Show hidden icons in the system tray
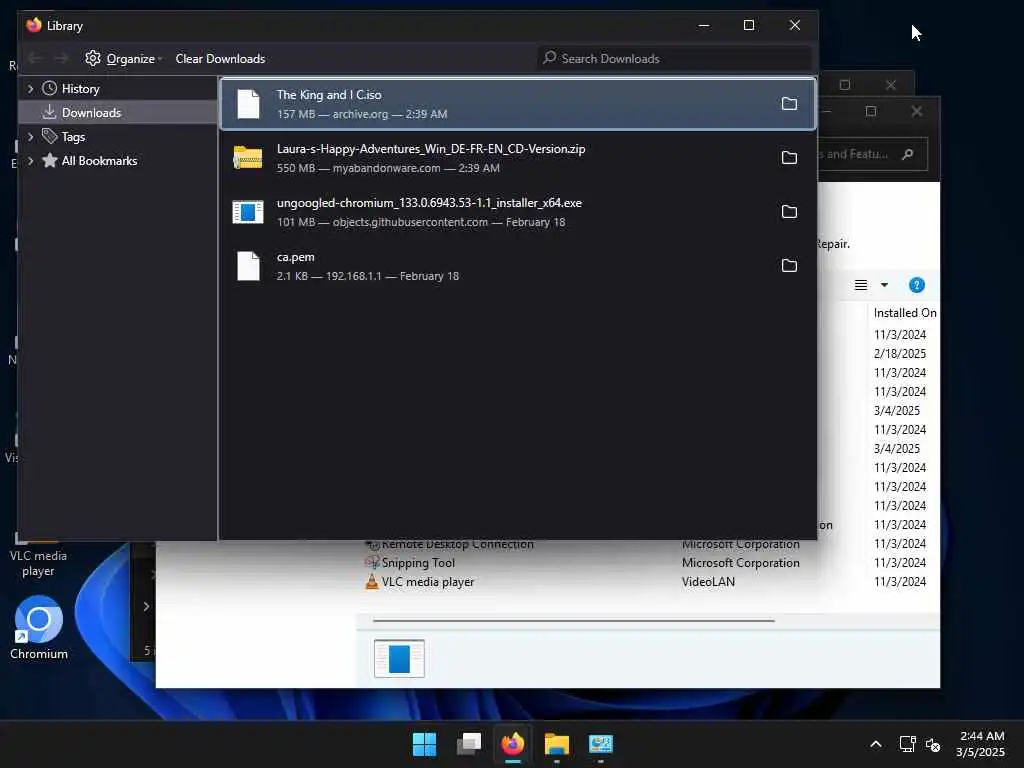 [x=876, y=744]
